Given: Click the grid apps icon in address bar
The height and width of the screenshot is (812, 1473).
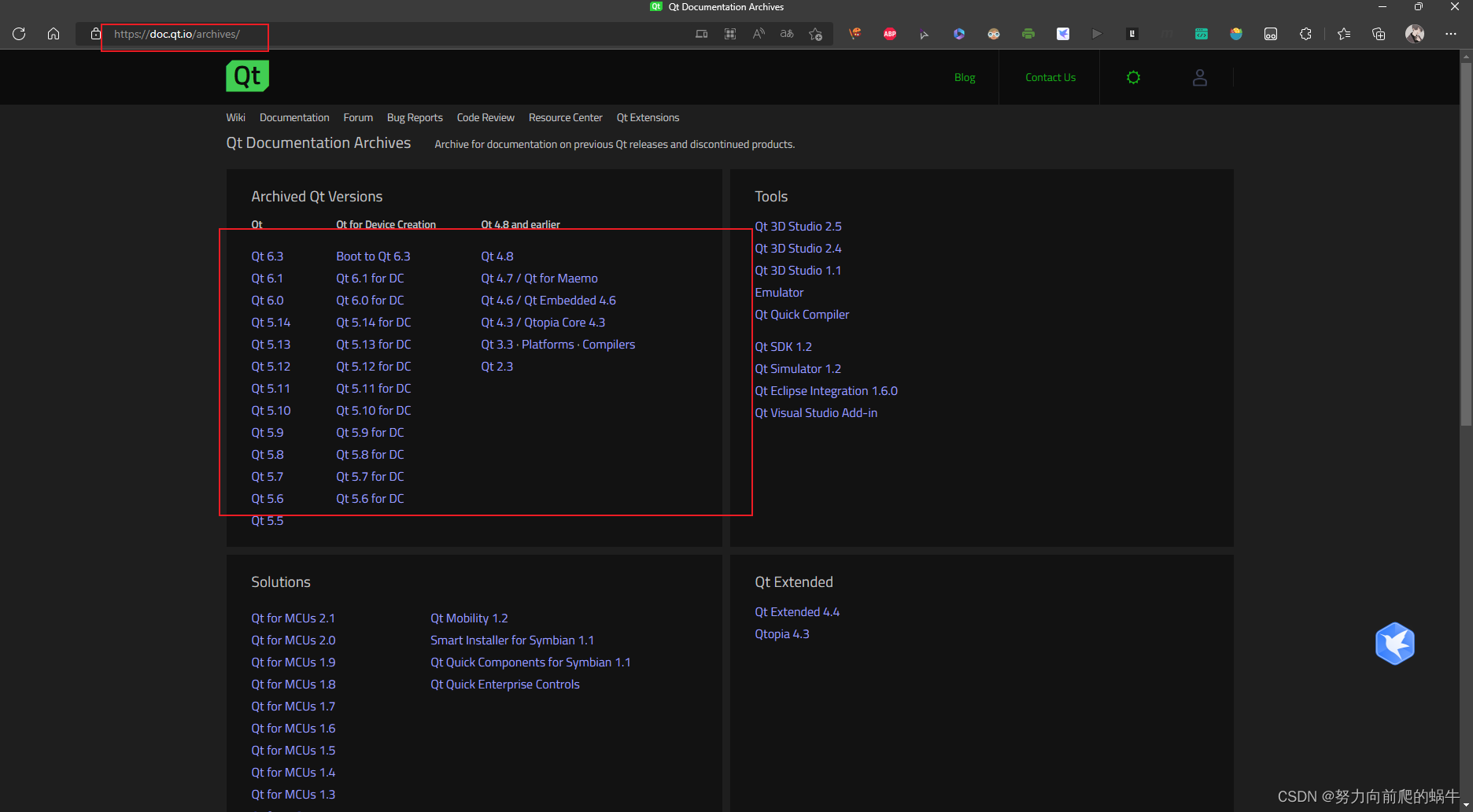Looking at the screenshot, I should click(730, 34).
